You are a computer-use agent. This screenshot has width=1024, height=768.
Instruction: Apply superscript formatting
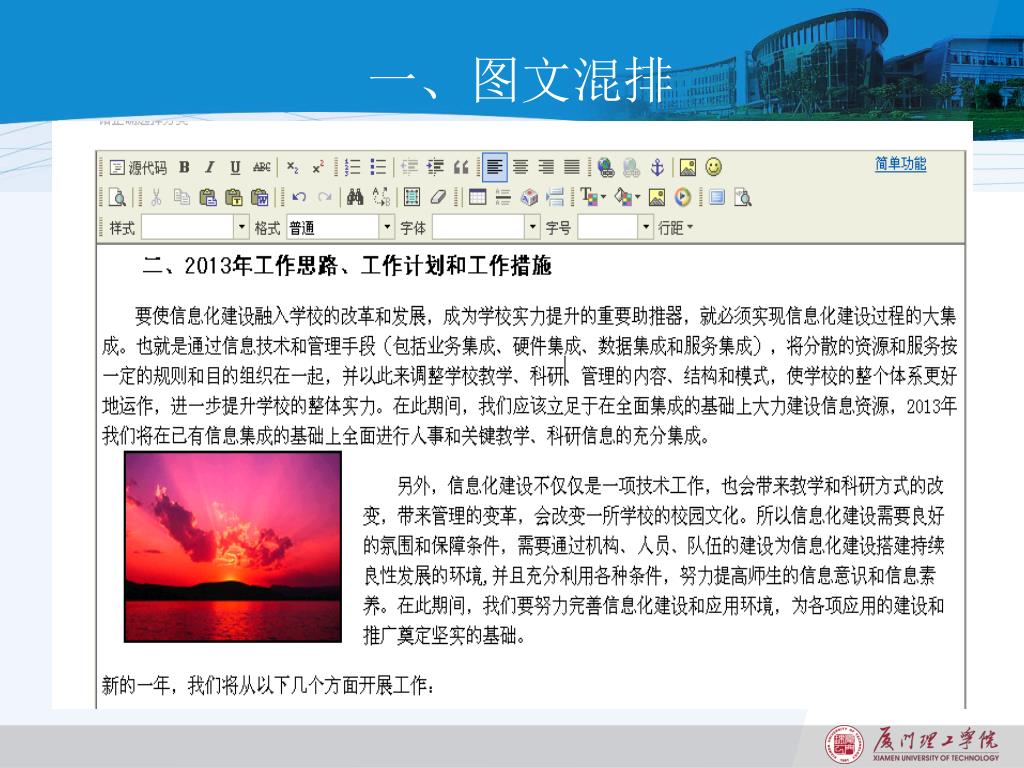click(318, 168)
